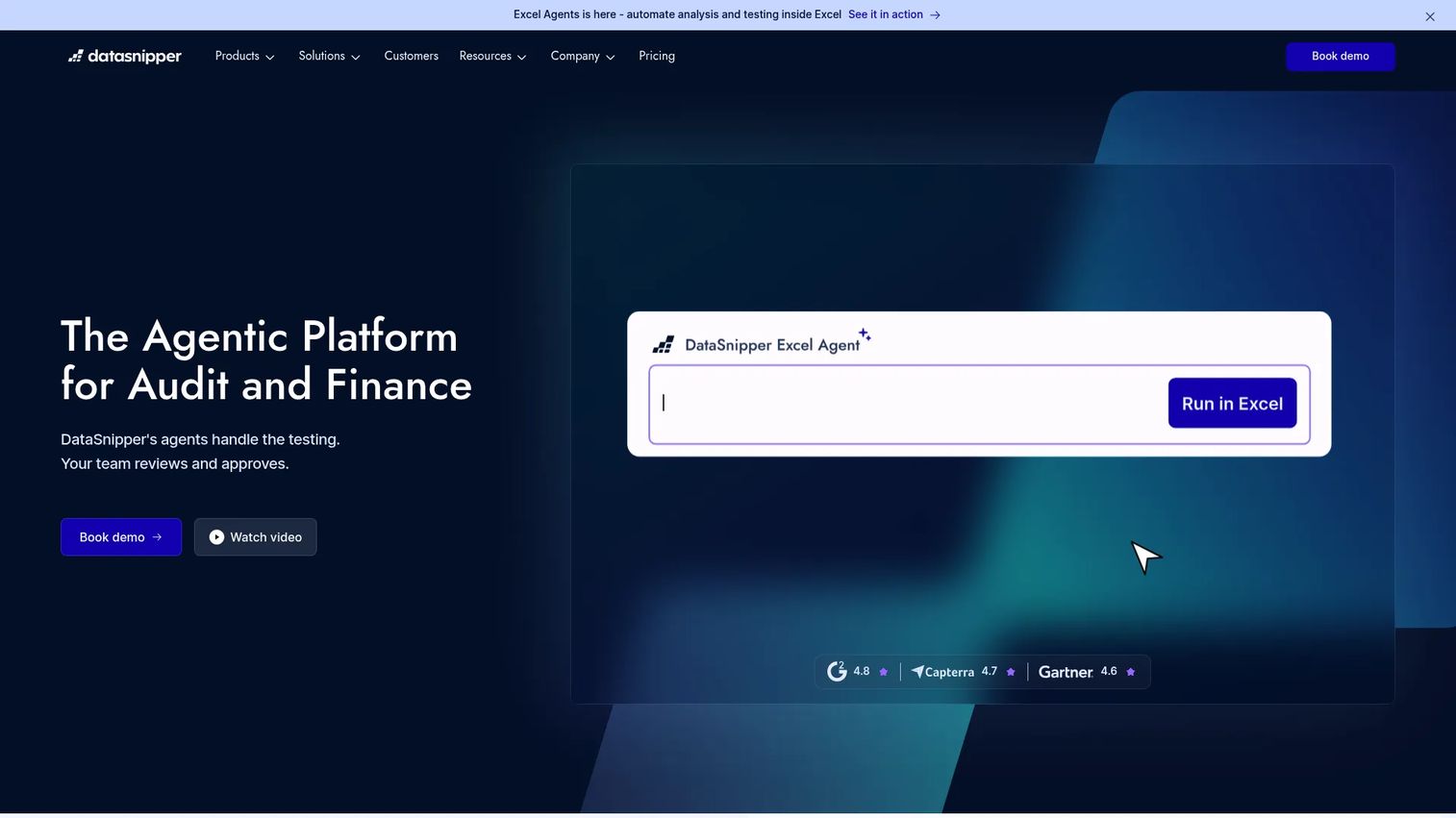Click the hero Book demo button
The height and width of the screenshot is (818, 1456).
pyautogui.click(x=121, y=537)
